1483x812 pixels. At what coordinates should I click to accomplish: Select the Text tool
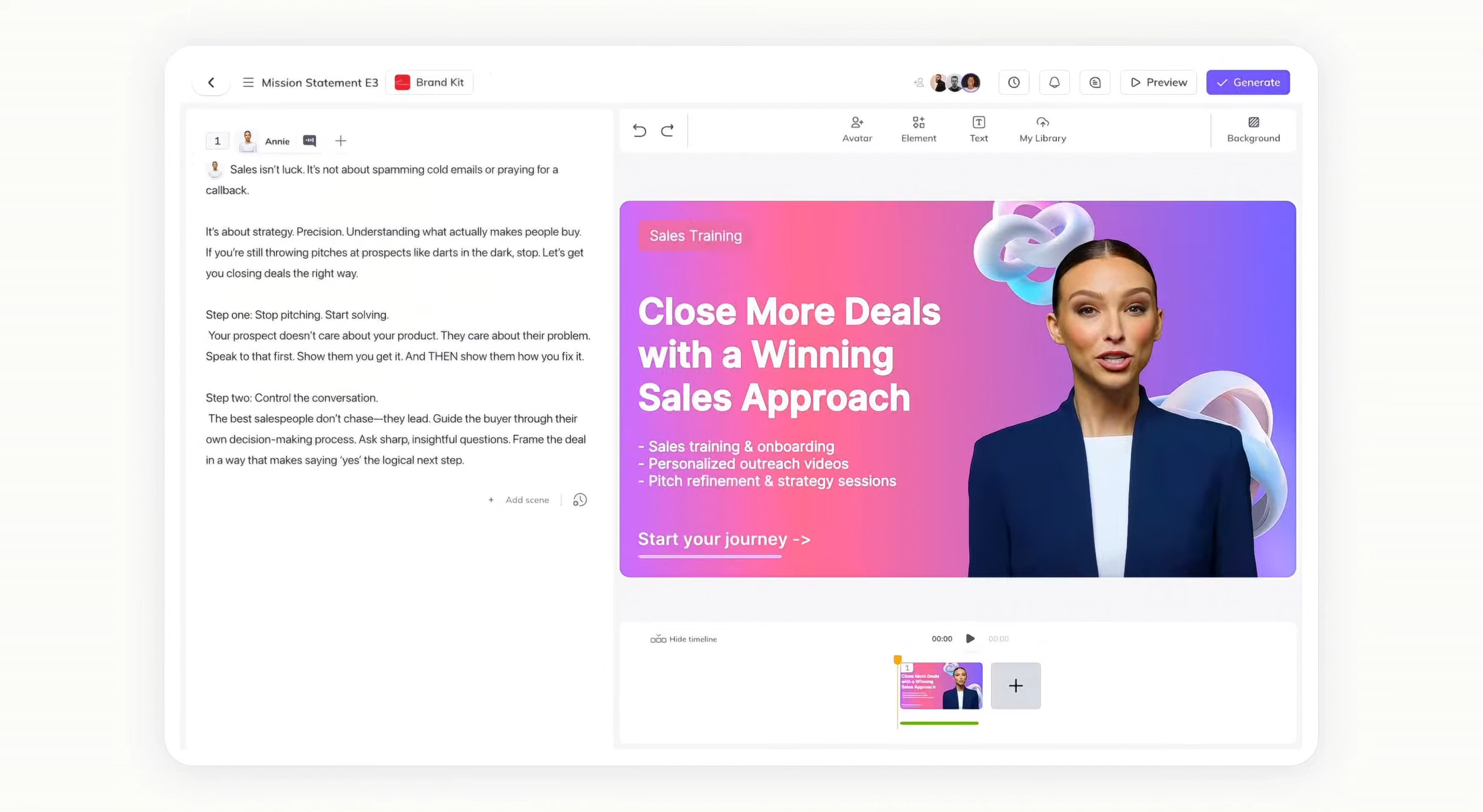[x=979, y=129]
